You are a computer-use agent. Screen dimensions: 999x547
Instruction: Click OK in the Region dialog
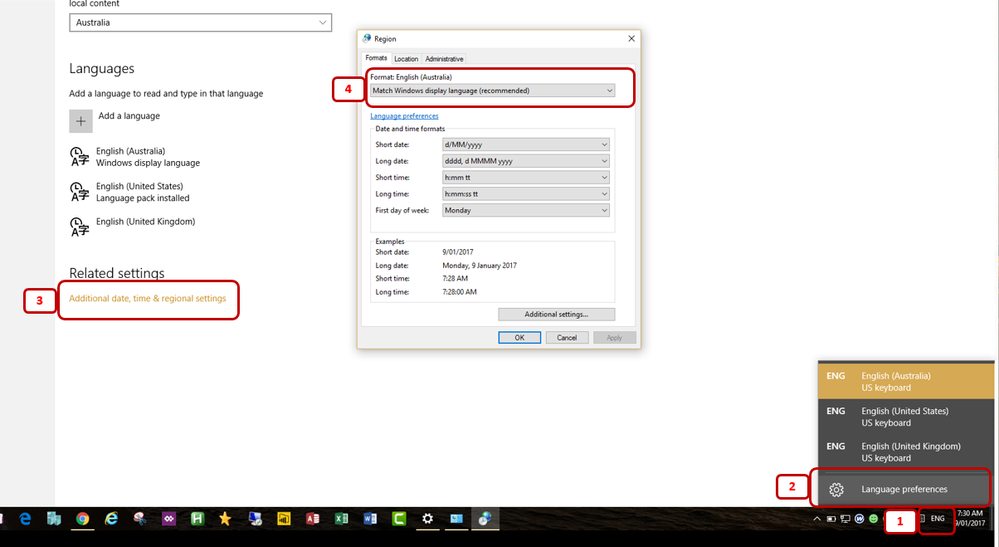519,337
